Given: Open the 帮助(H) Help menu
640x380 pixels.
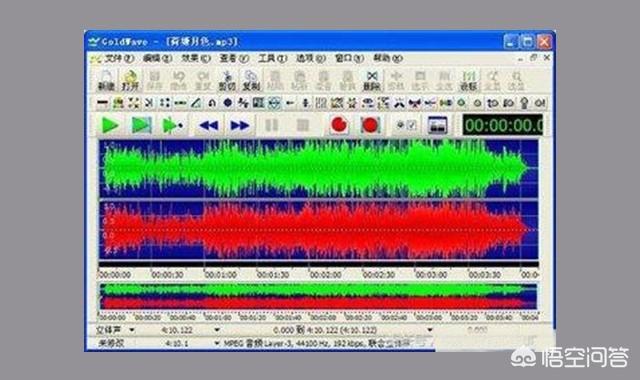Looking at the screenshot, I should coord(388,59).
